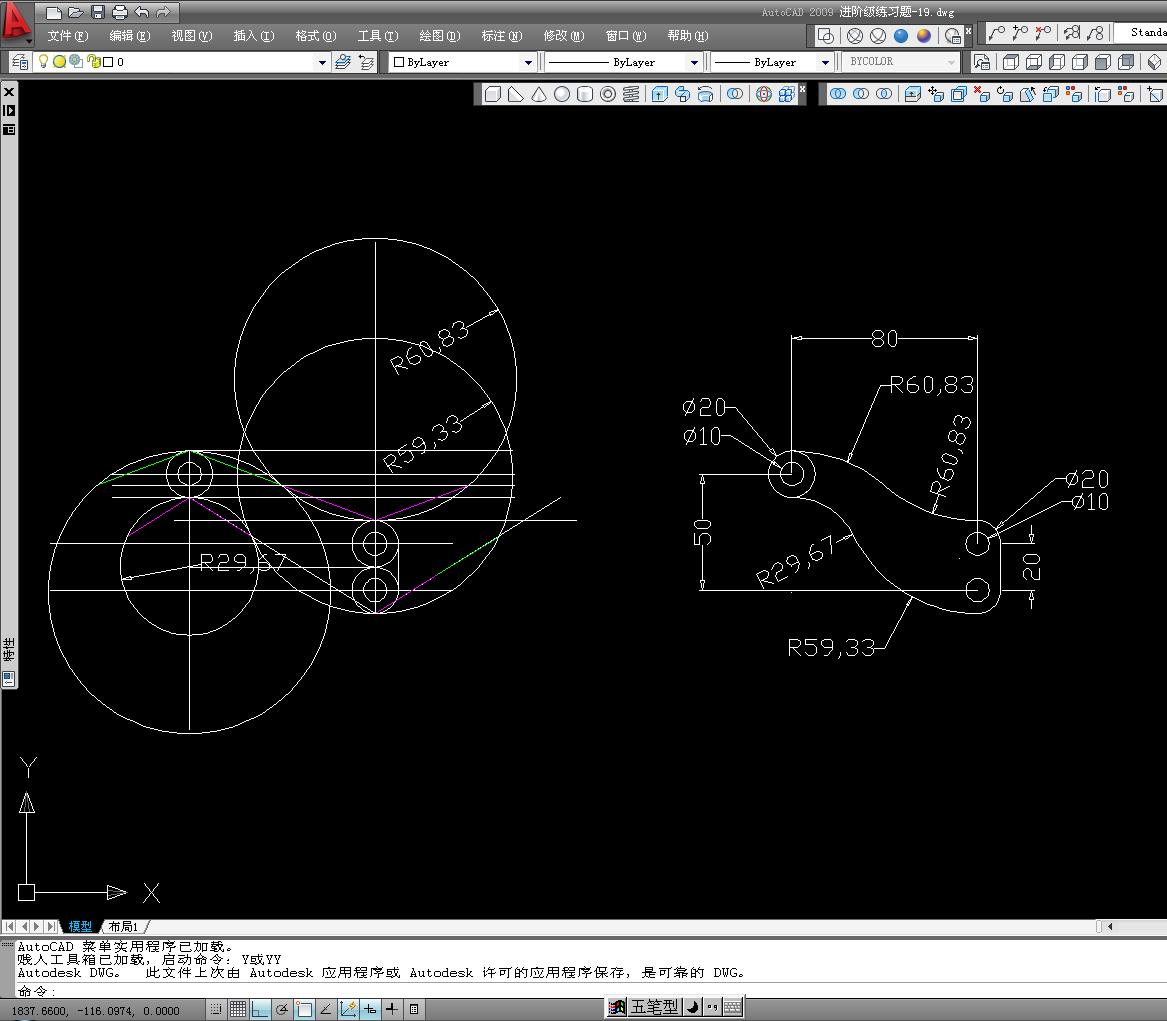Image resolution: width=1167 pixels, height=1021 pixels.
Task: Click the Delete Faces red X icon
Action: 982,94
